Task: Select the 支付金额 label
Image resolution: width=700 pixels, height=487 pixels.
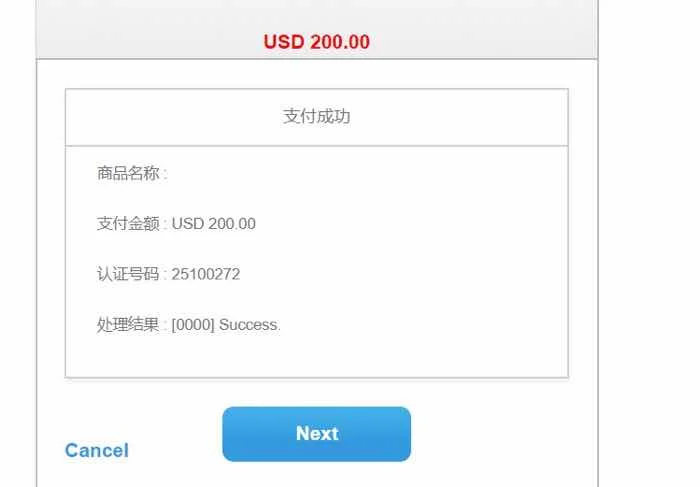Action: [128, 224]
